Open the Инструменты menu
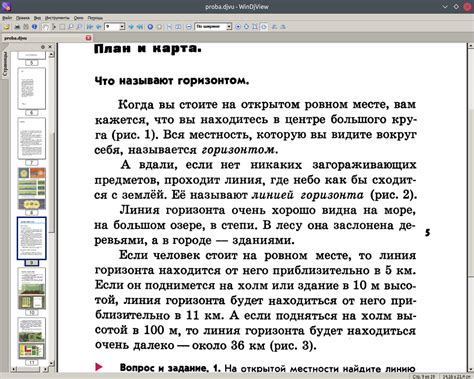Image resolution: width=474 pixels, height=379 pixels. tap(57, 18)
